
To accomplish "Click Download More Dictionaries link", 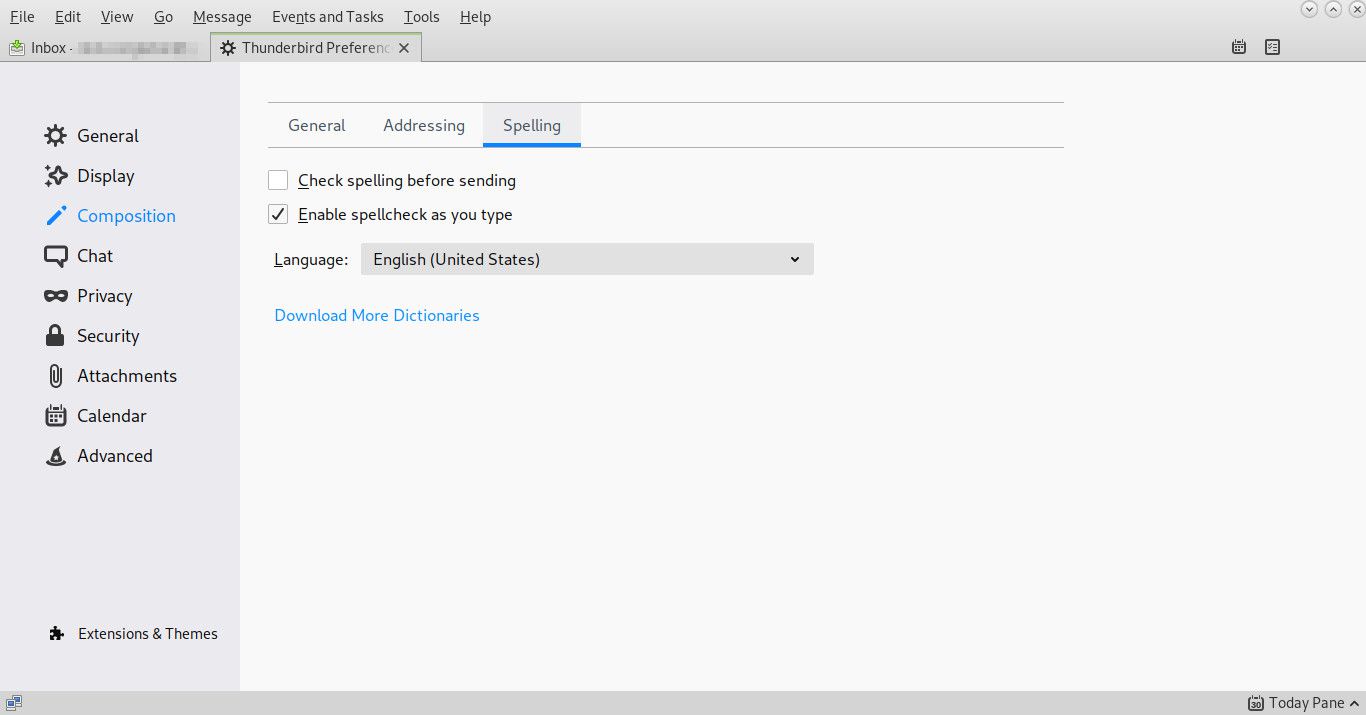I will click(x=377, y=315).
